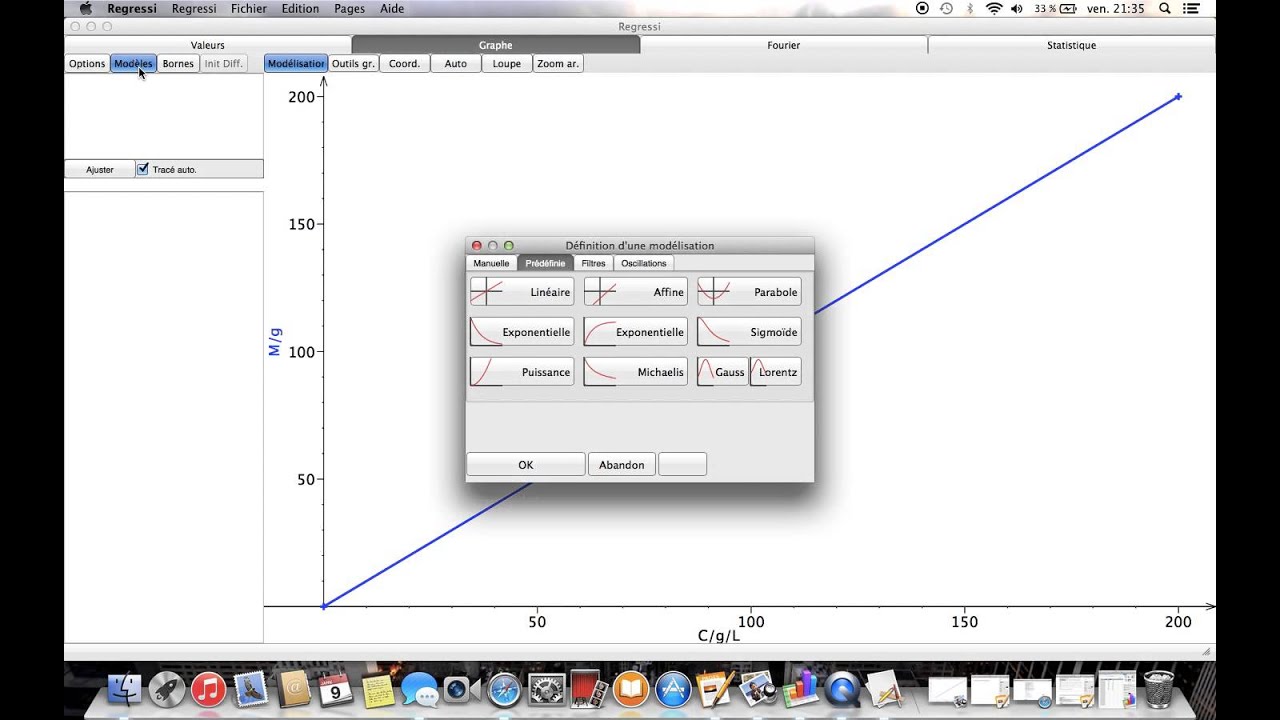Switch to the Manuelle tab
1280x720 pixels.
(x=491, y=263)
